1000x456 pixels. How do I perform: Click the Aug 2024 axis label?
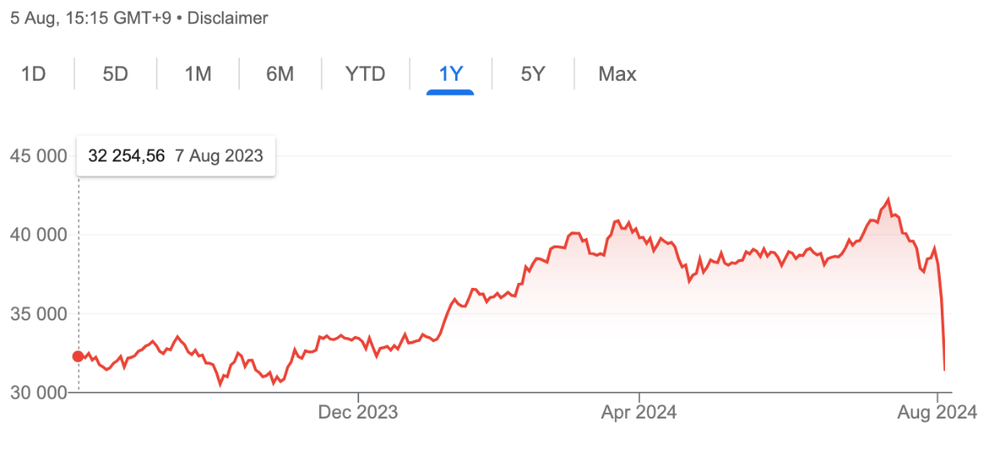pyautogui.click(x=938, y=413)
